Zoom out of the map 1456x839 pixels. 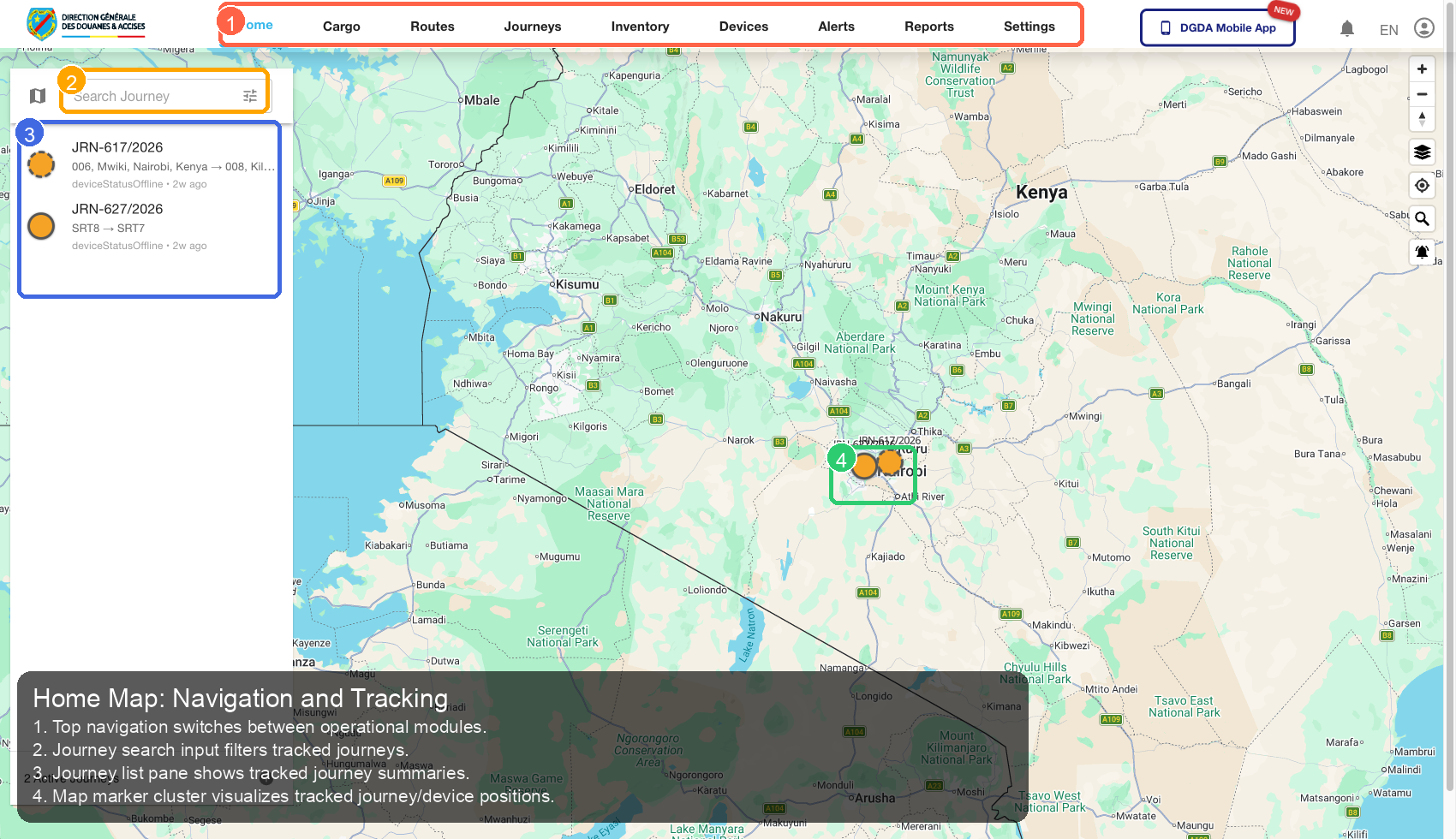click(x=1422, y=94)
